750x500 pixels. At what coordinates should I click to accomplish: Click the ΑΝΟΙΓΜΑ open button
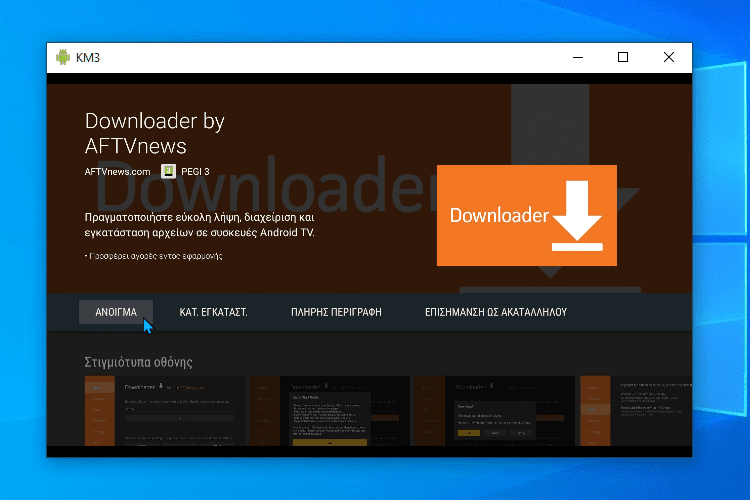click(116, 312)
